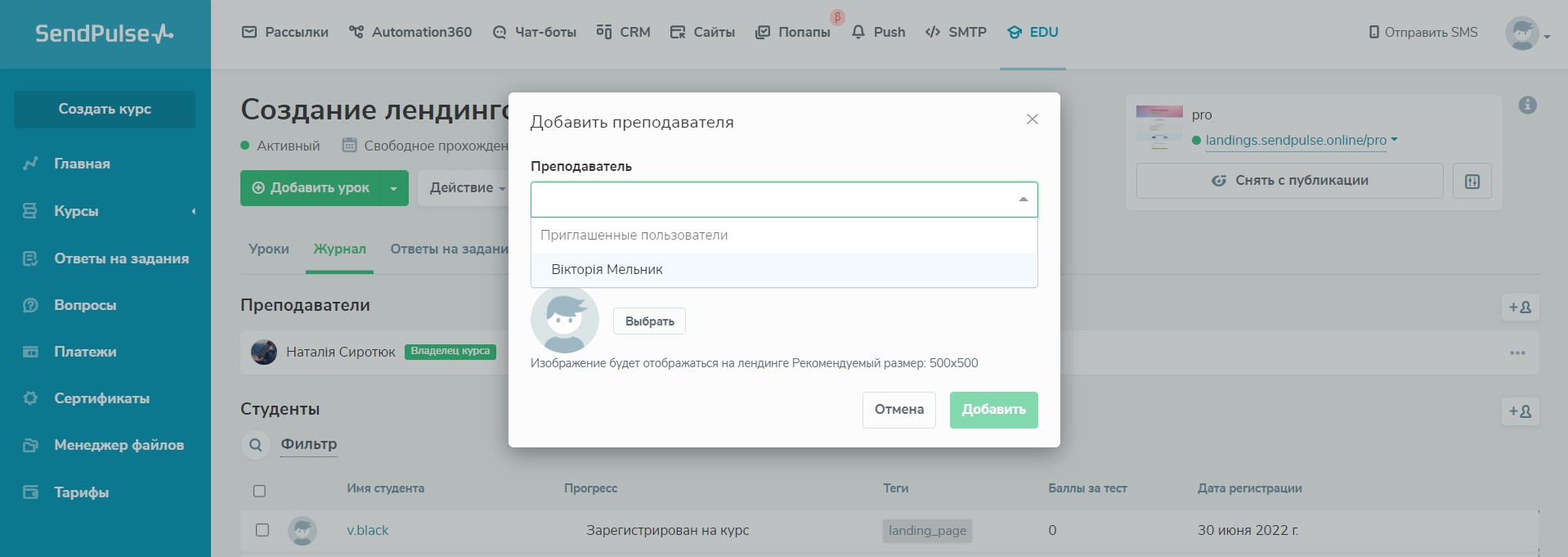
Task: Open the SendPulse logo home link
Action: [x=105, y=34]
